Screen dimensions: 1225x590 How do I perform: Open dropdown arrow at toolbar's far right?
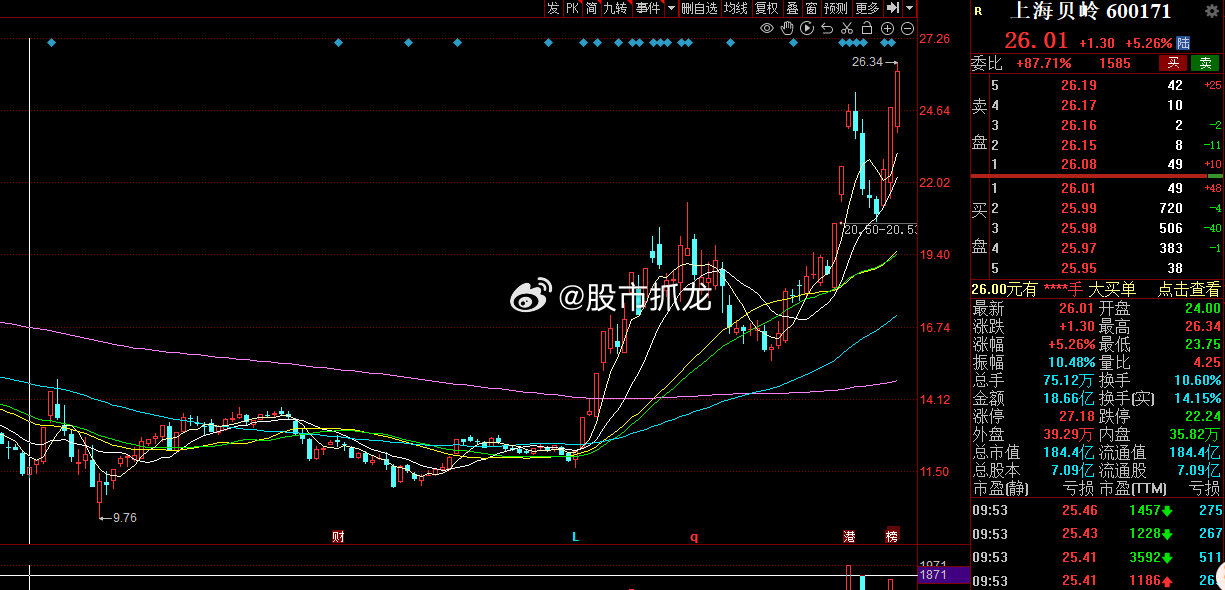pyautogui.click(x=909, y=8)
